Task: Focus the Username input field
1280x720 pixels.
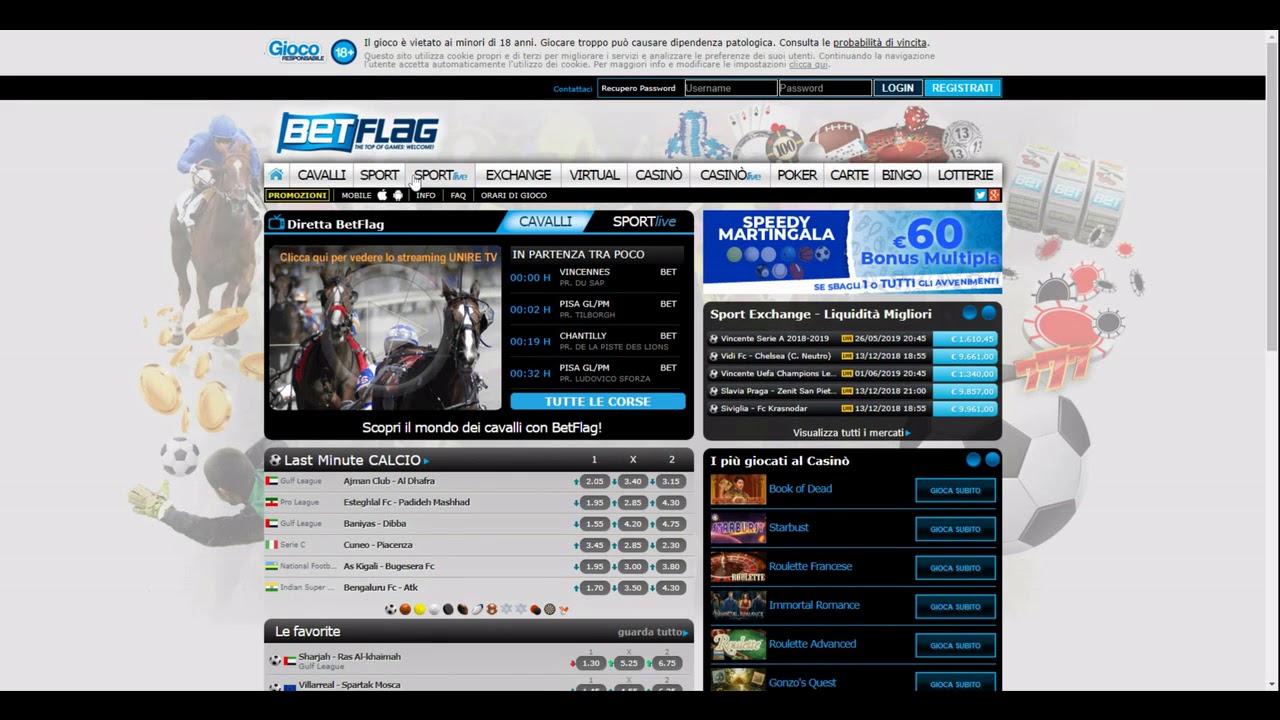Action: 731,88
